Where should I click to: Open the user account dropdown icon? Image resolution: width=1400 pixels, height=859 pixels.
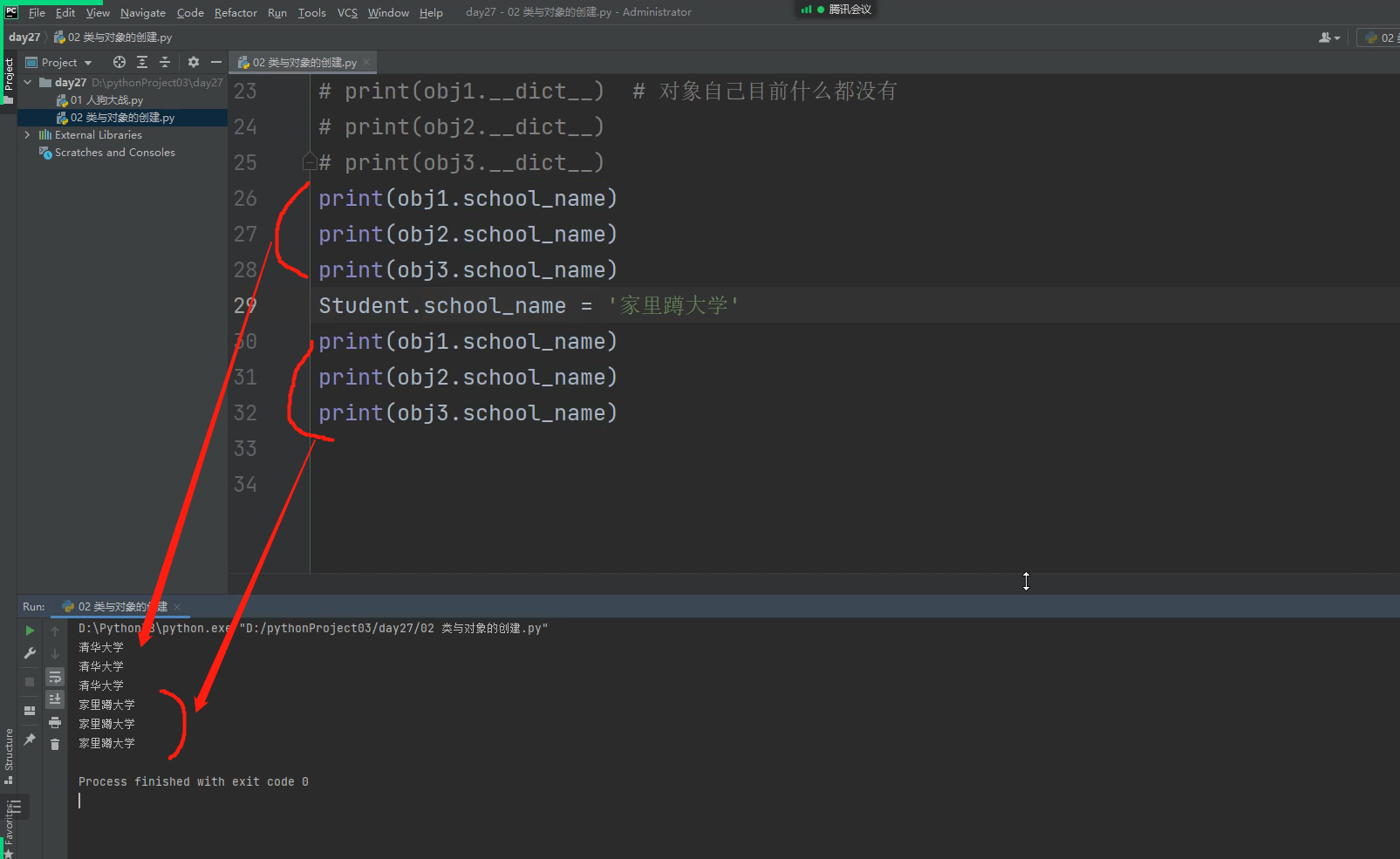[x=1329, y=37]
